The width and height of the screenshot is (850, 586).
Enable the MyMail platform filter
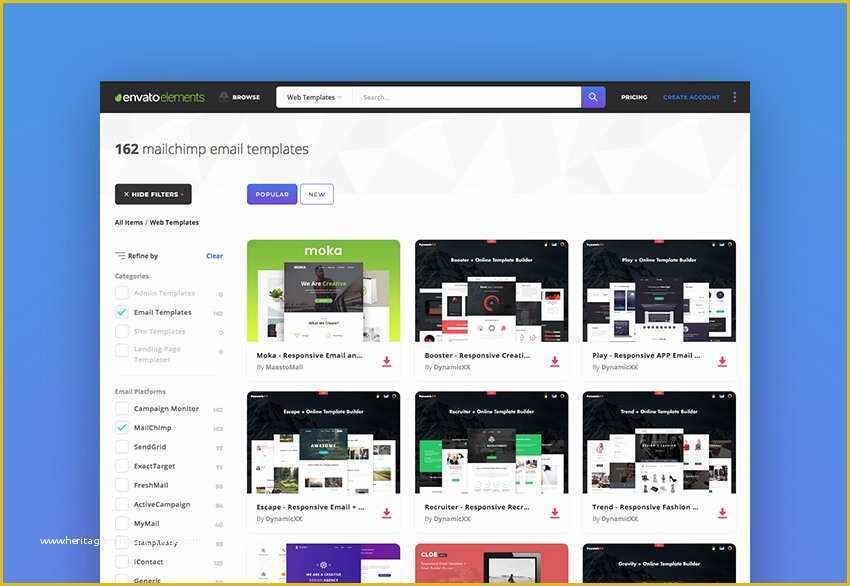tap(122, 524)
